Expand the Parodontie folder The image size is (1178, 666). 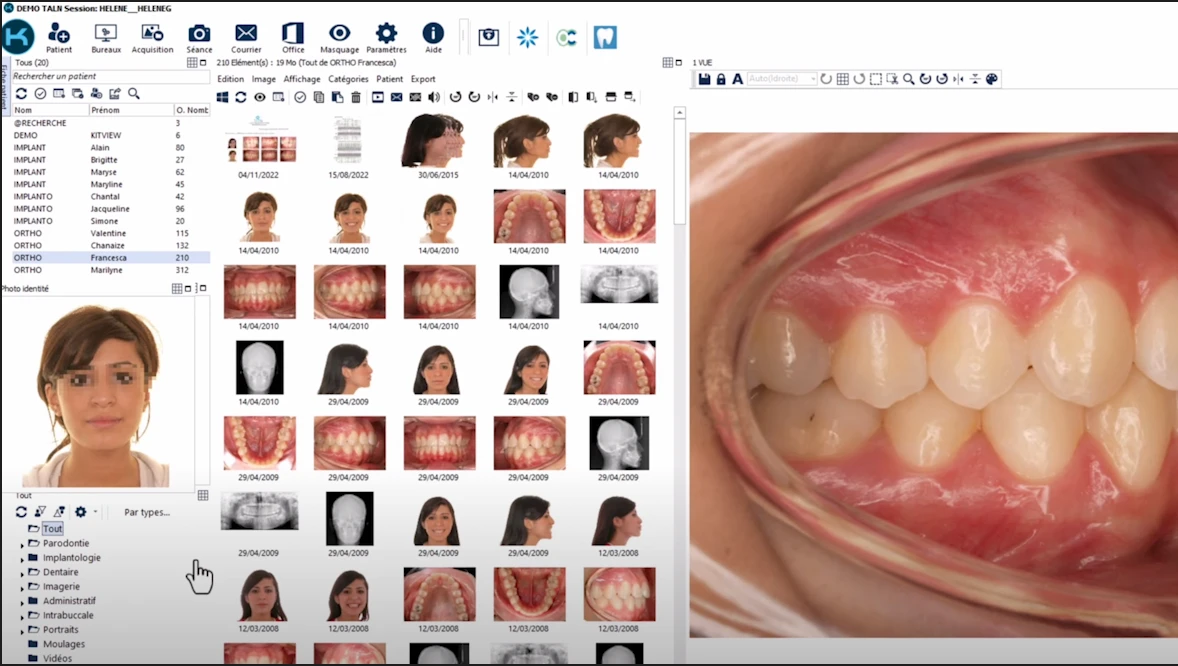(x=22, y=545)
